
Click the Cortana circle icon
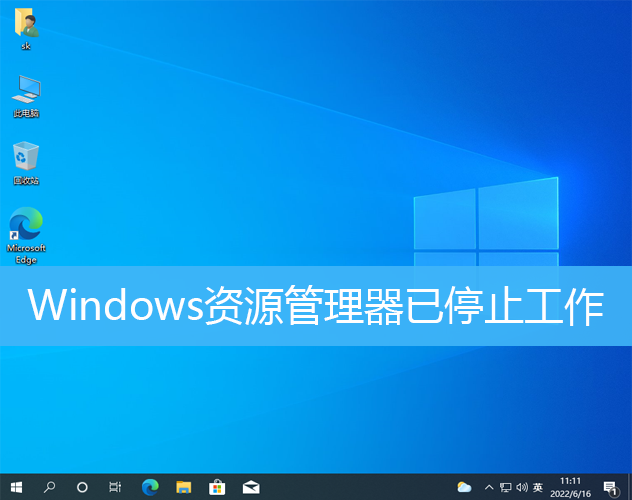tap(82, 487)
